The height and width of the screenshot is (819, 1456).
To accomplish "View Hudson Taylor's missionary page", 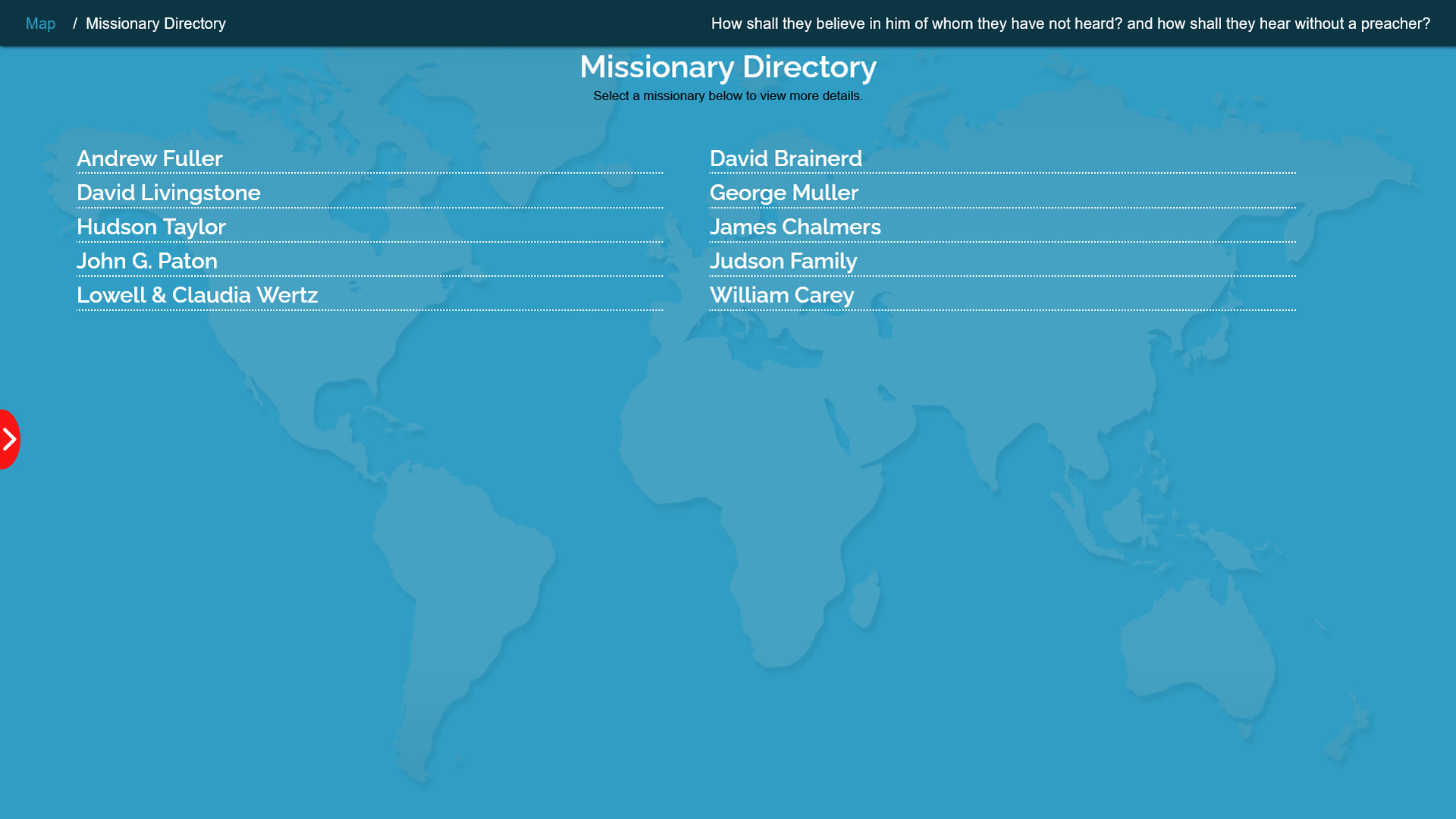I will [151, 227].
